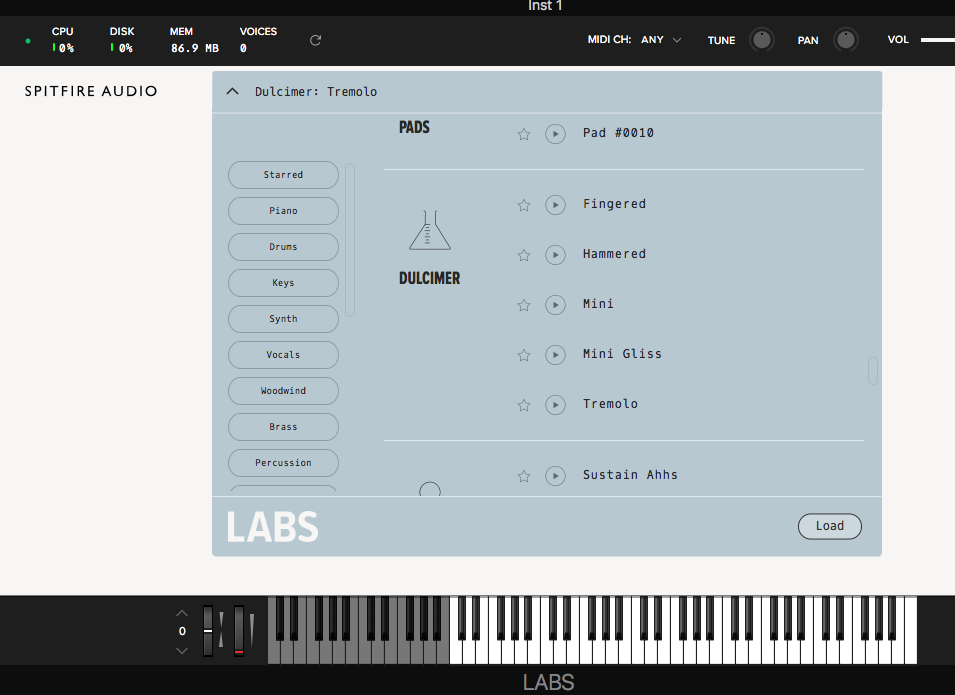Screen dimensions: 955x695
Task: Click the Dulcimer flask icon
Action: 429,230
